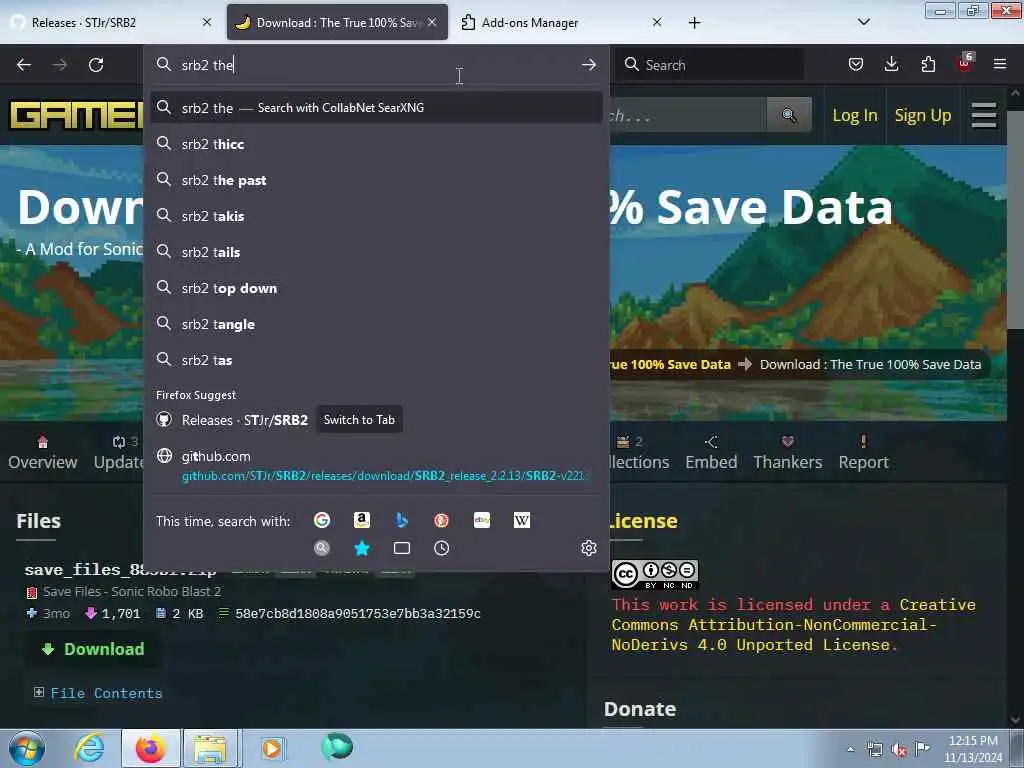Search with Bing one-off engine icon
The image size is (1024, 768).
pyautogui.click(x=402, y=520)
